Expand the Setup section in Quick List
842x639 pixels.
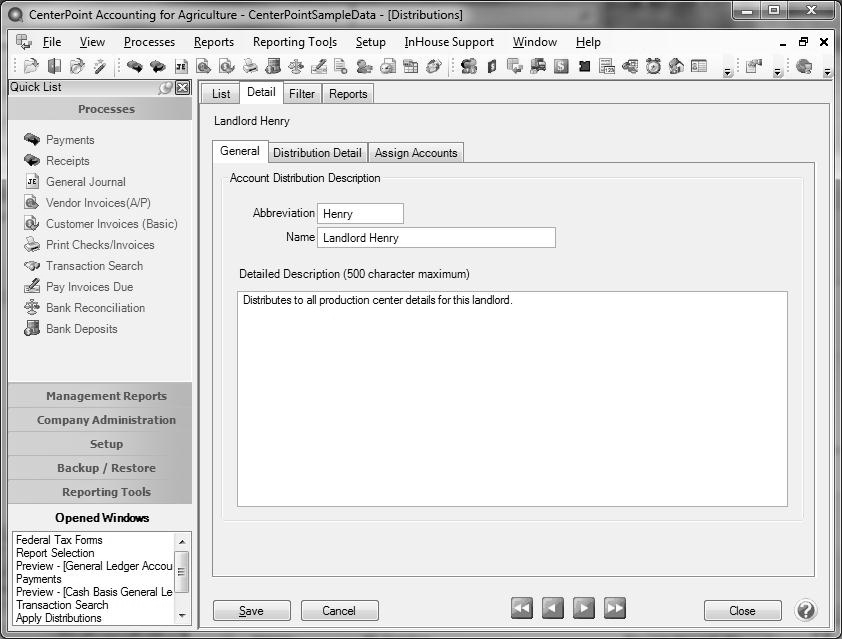coord(100,444)
